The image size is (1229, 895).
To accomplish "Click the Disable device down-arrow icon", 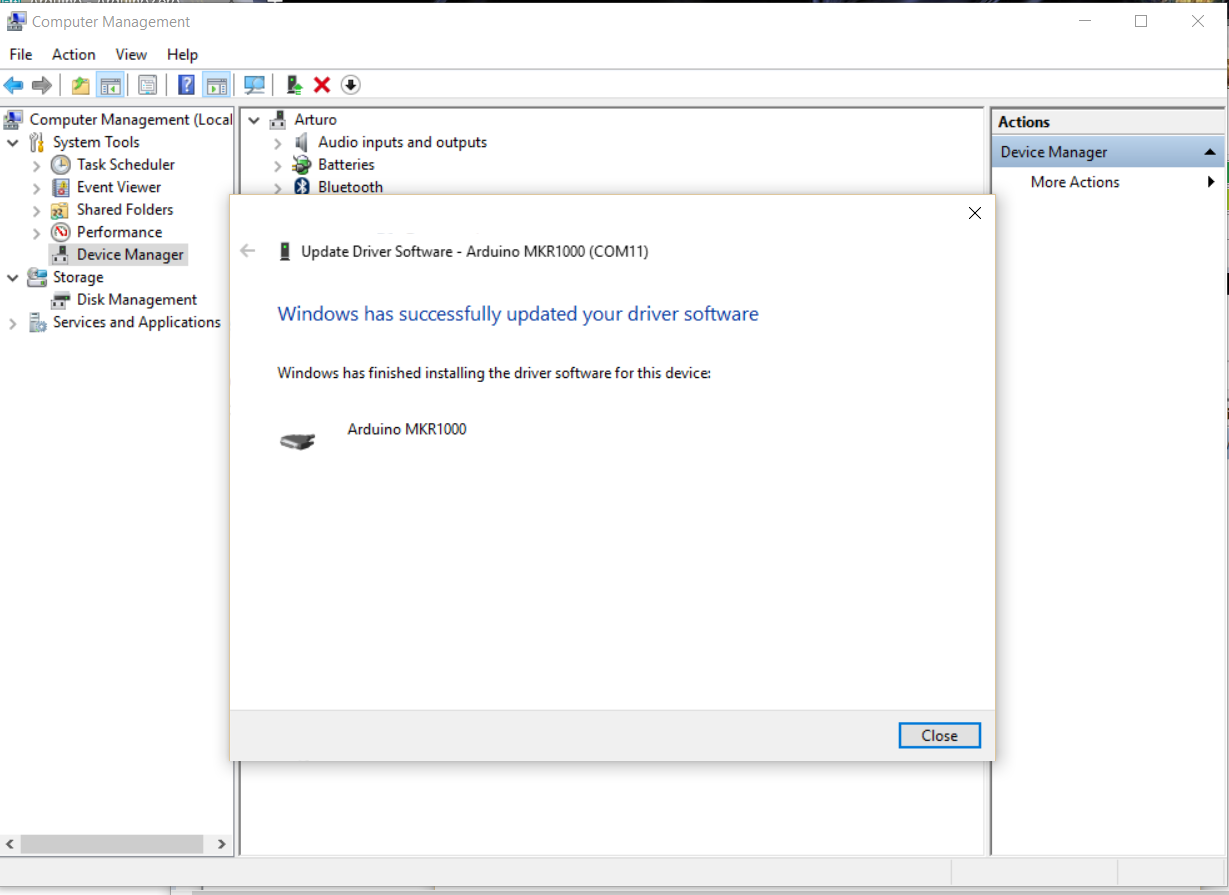I will 350,85.
